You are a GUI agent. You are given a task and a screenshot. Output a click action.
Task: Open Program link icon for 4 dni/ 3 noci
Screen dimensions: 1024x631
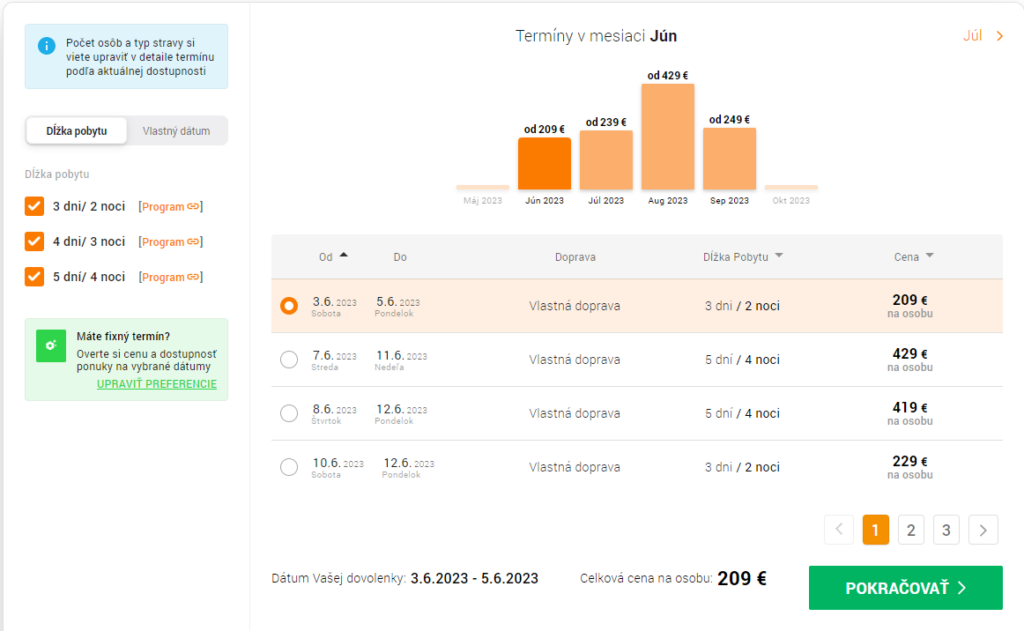194,242
